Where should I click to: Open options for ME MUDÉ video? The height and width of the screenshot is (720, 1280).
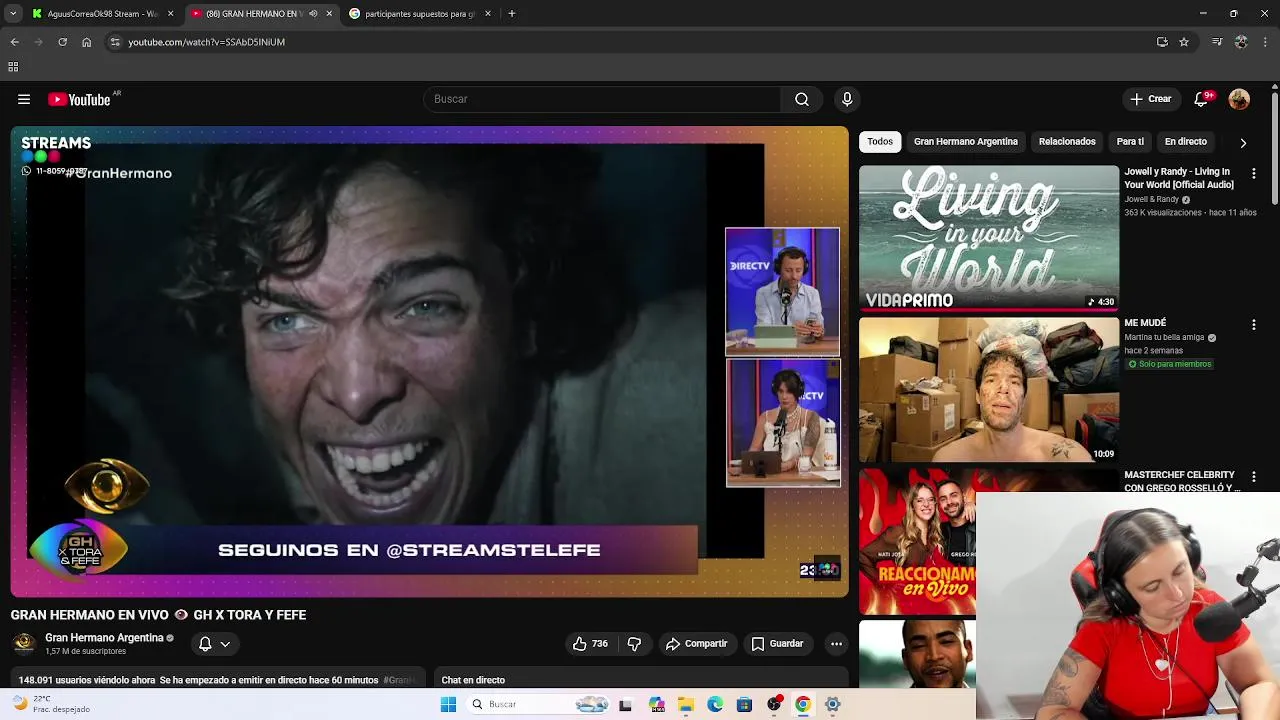(1253, 325)
